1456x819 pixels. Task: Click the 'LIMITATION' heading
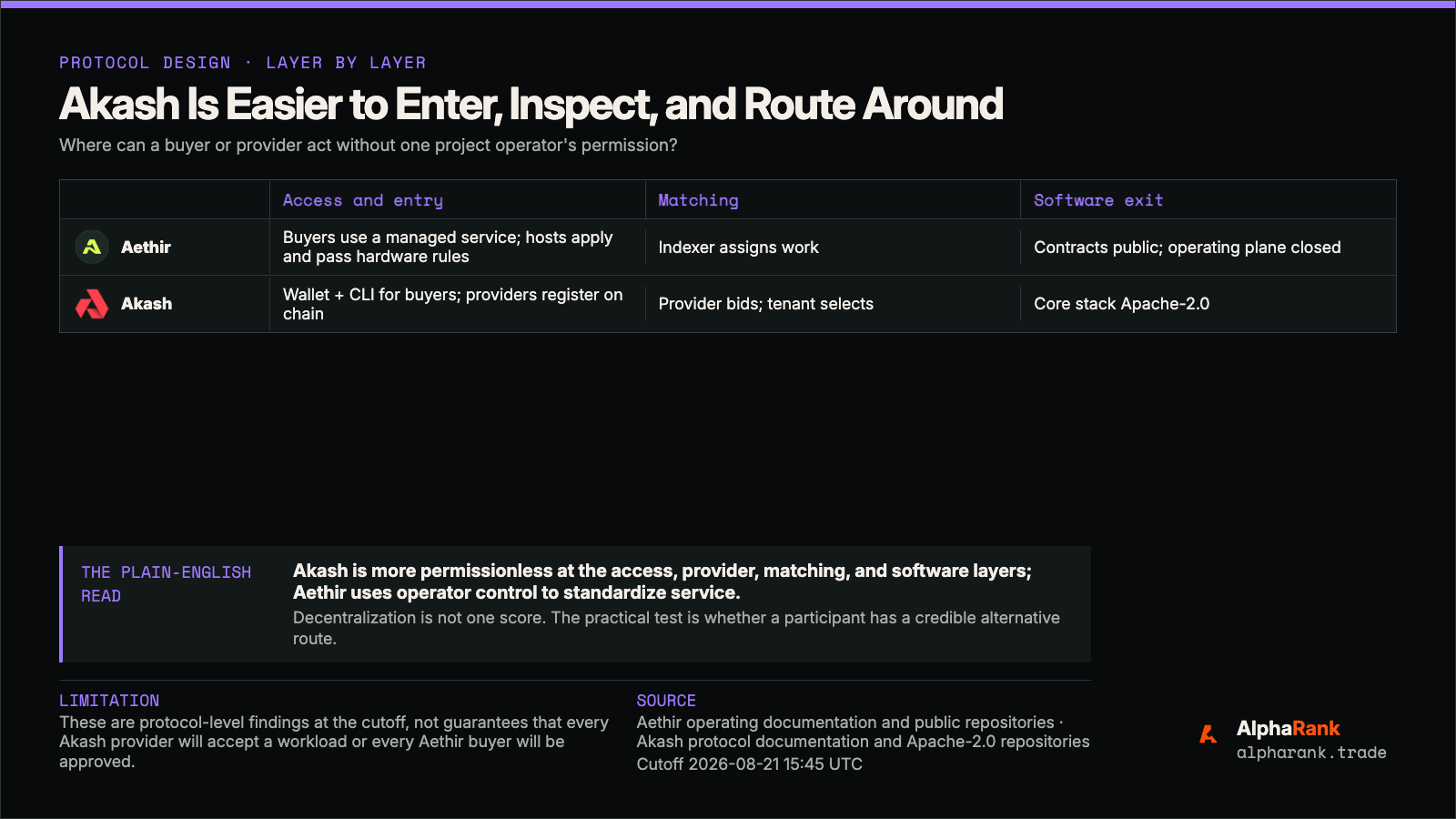click(109, 701)
